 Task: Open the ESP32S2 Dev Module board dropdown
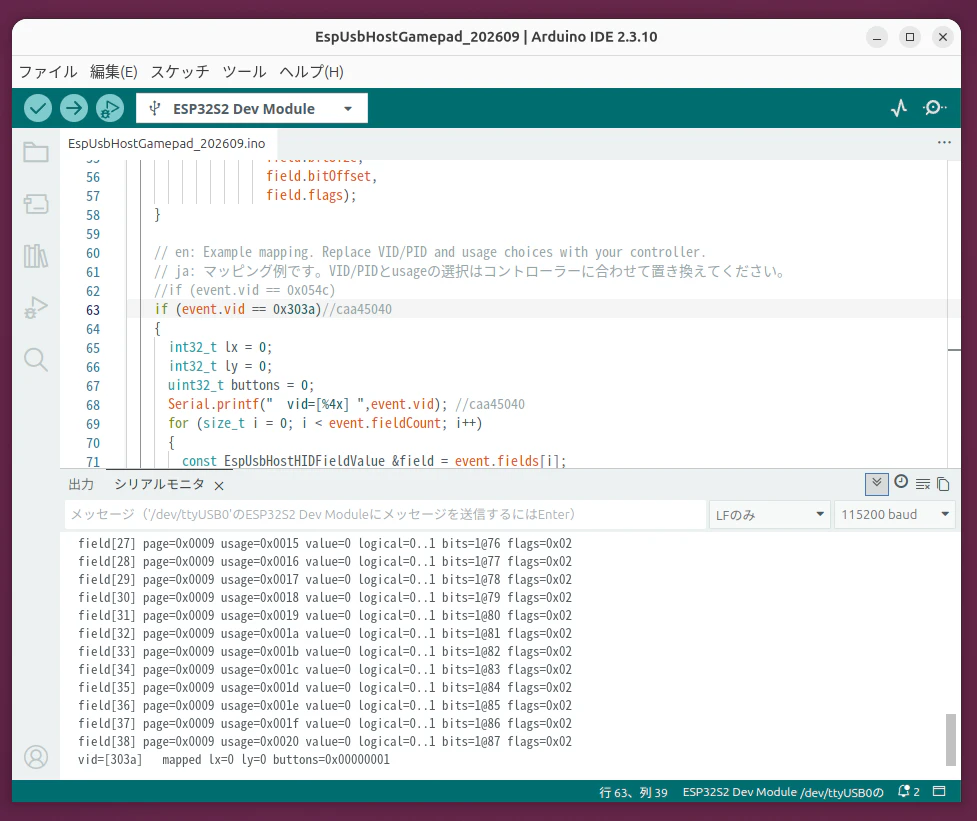click(252, 108)
